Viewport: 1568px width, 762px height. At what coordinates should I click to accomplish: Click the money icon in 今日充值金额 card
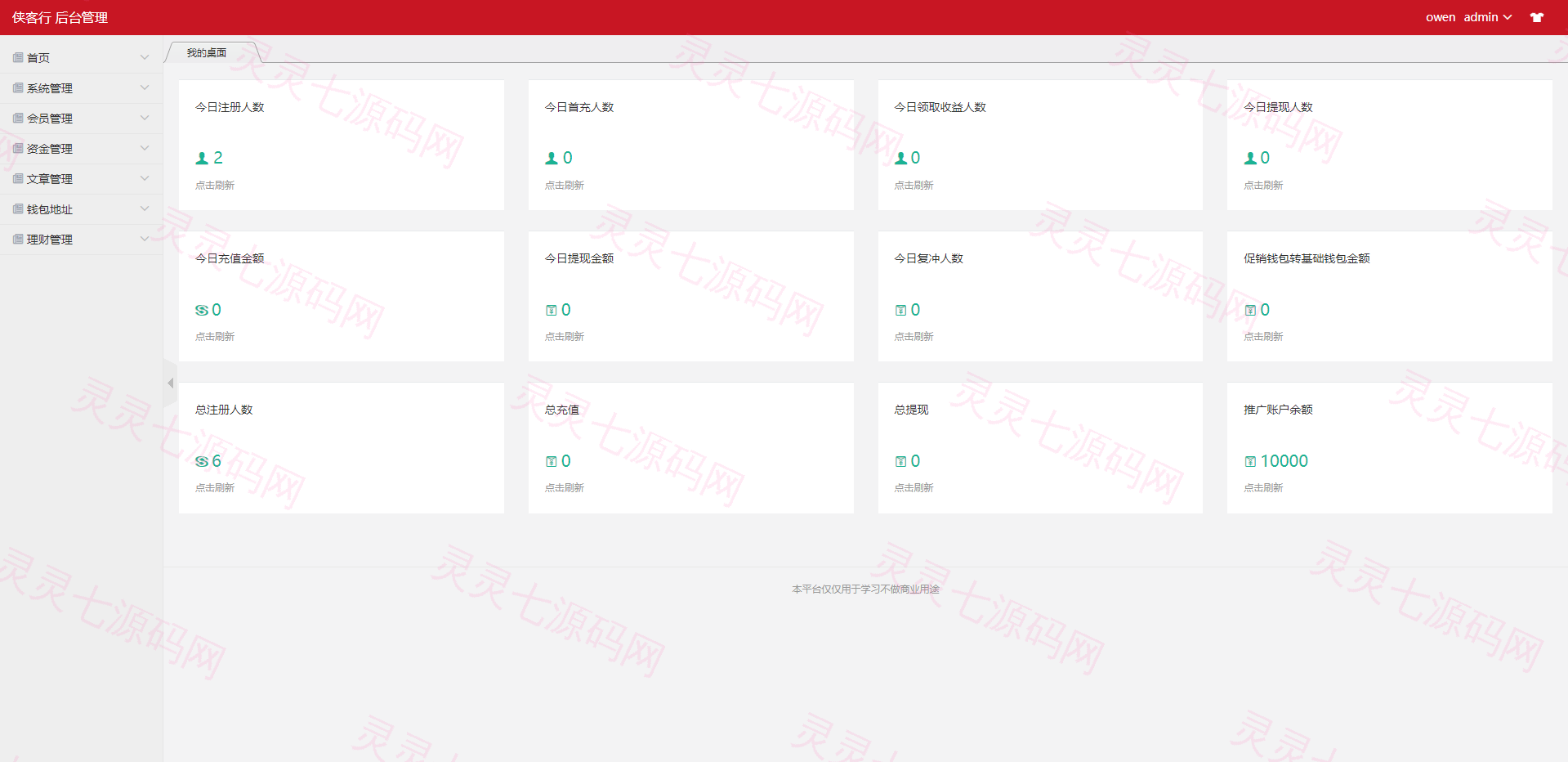click(202, 310)
